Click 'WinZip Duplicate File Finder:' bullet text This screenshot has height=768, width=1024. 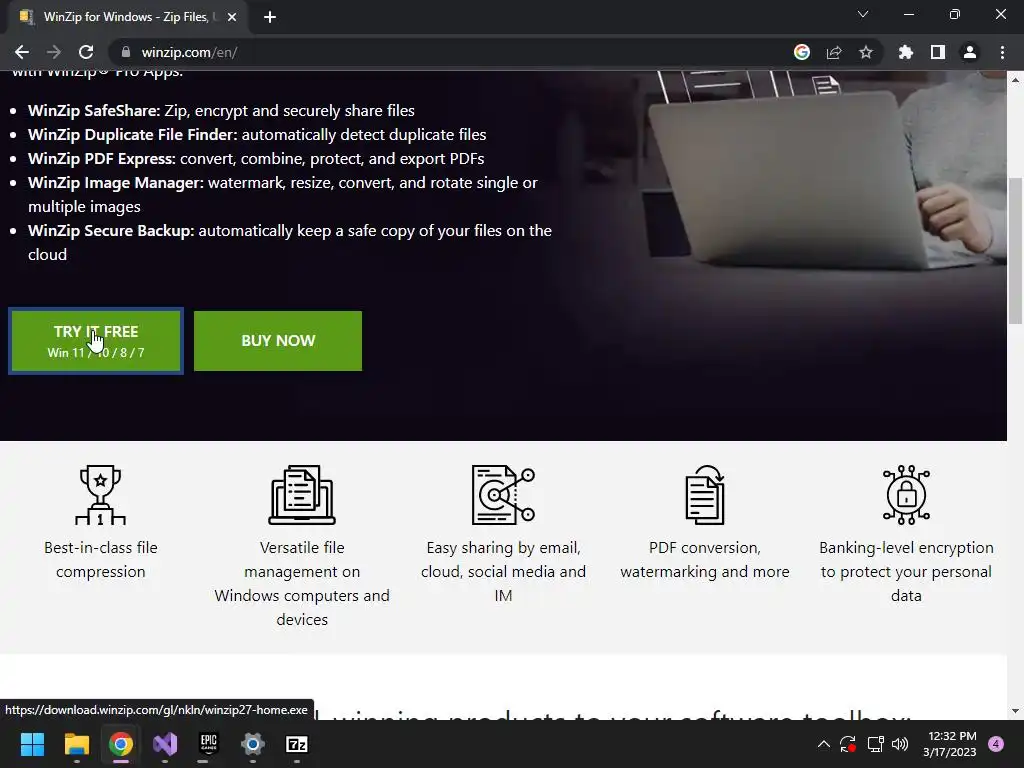(x=133, y=135)
